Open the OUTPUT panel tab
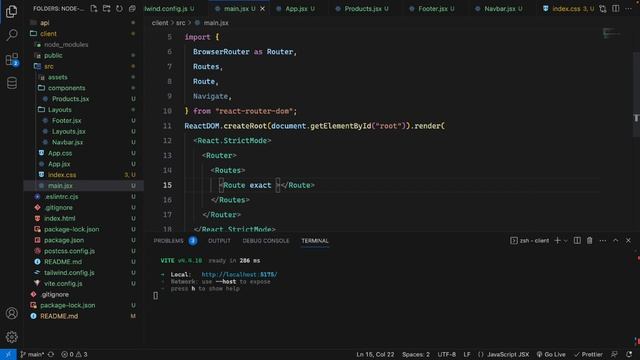The width and height of the screenshot is (640, 360). point(219,241)
